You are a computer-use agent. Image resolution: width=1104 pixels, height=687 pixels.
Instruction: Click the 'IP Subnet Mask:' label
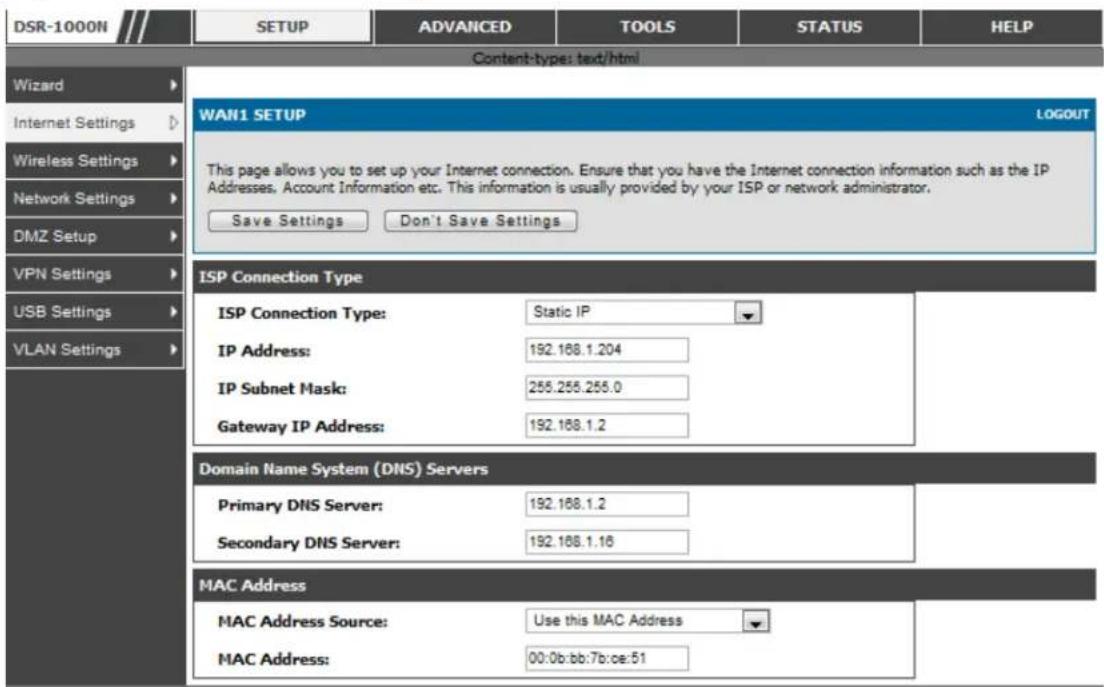click(282, 389)
